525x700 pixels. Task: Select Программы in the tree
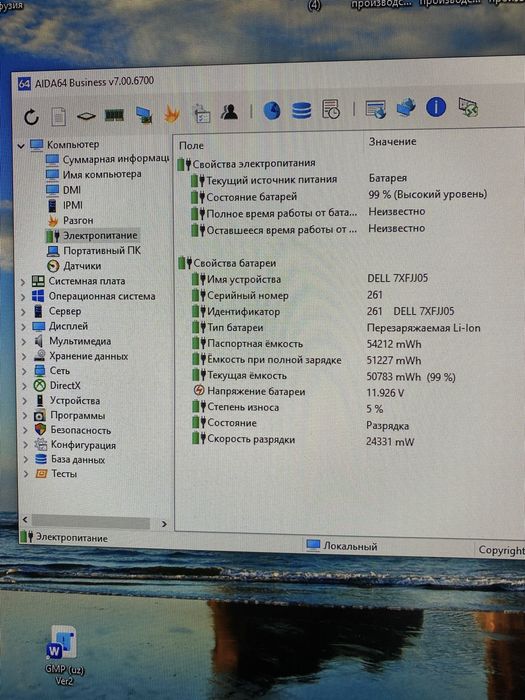pyautogui.click(x=70, y=416)
